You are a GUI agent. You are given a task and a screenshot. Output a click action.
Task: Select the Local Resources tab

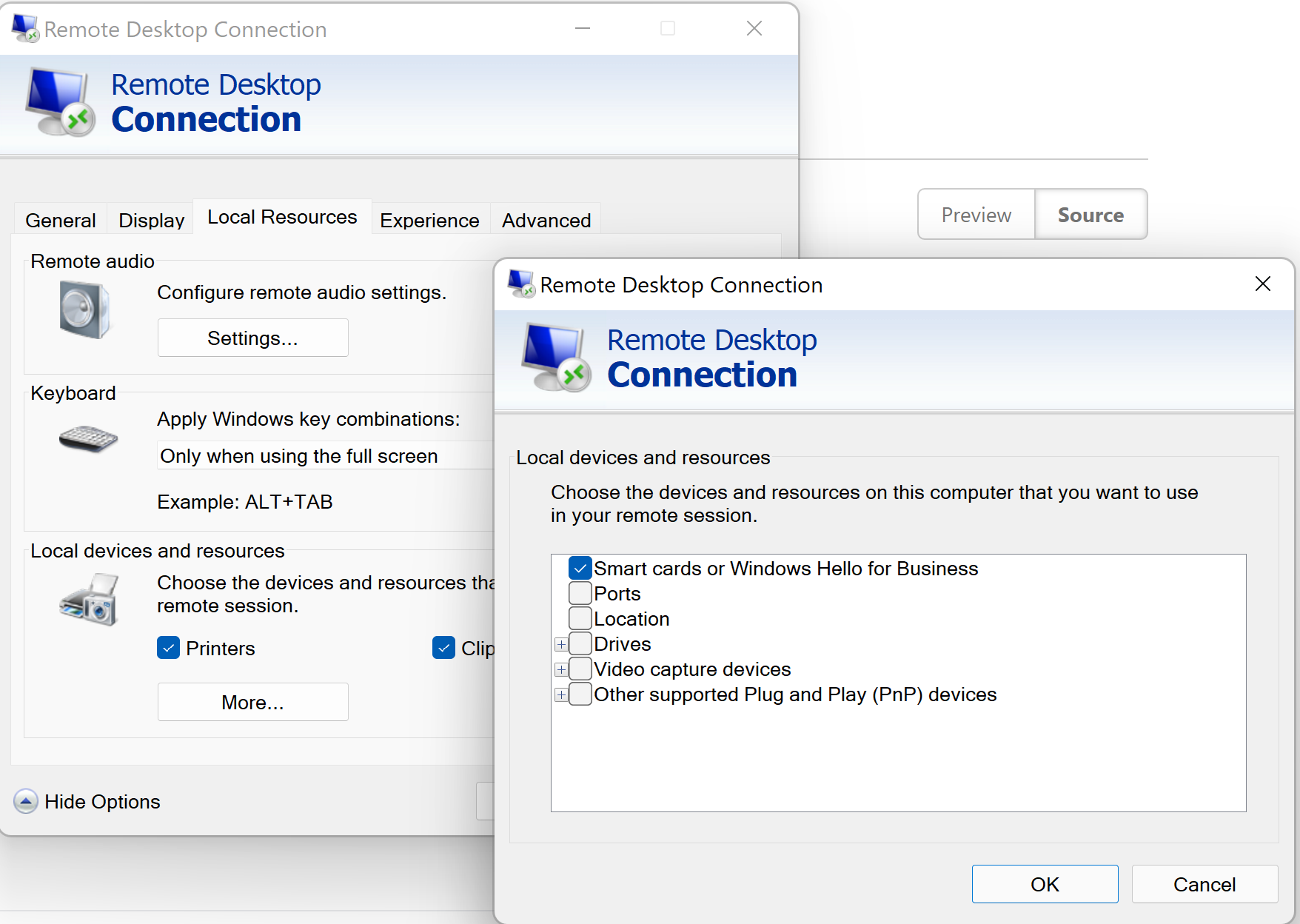click(282, 217)
